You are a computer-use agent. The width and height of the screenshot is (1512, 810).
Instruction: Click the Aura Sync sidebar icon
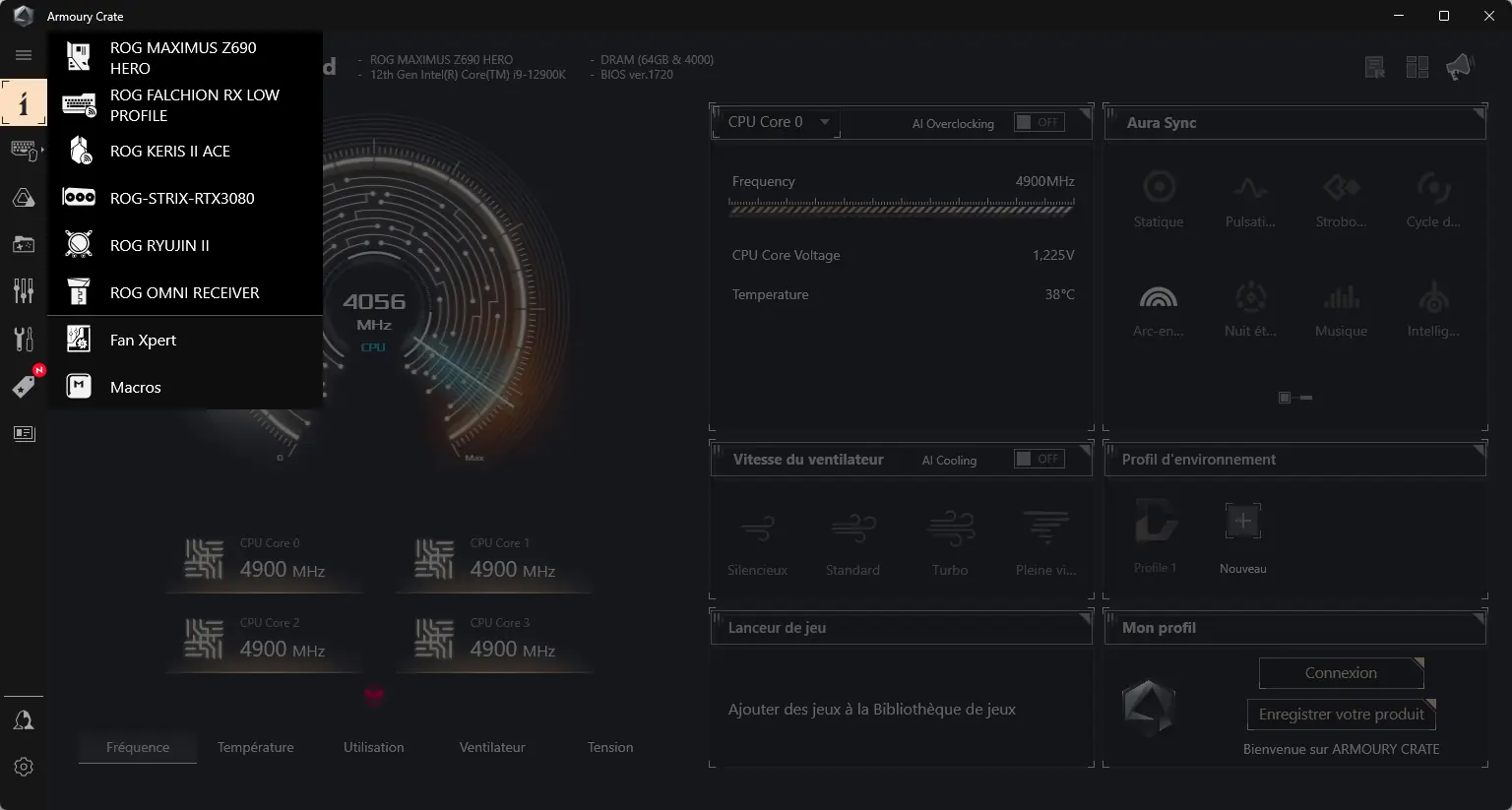[x=24, y=198]
